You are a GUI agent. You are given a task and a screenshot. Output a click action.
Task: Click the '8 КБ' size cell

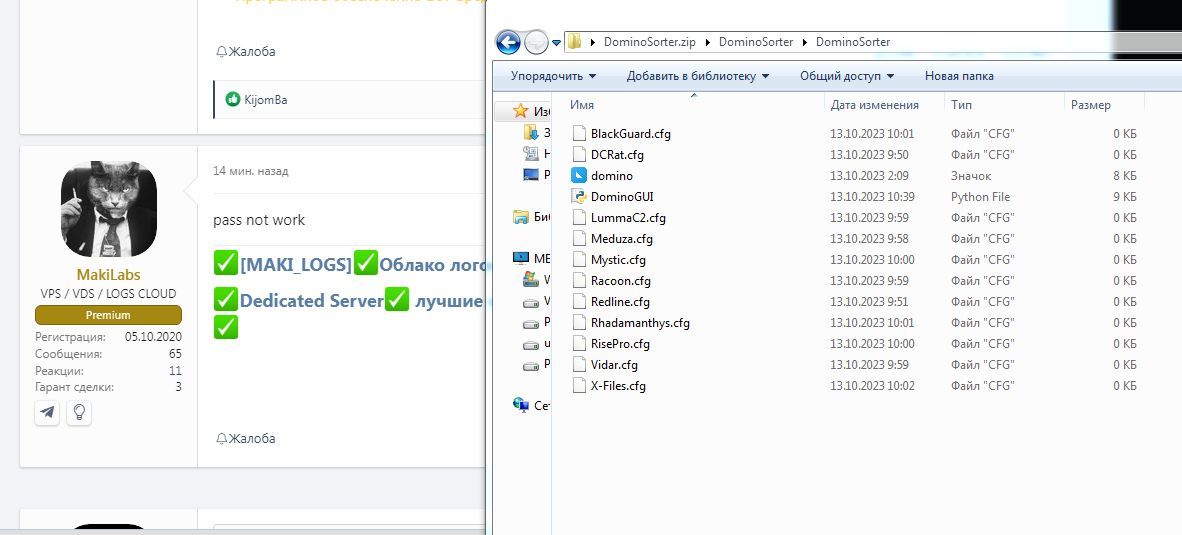coord(1125,176)
